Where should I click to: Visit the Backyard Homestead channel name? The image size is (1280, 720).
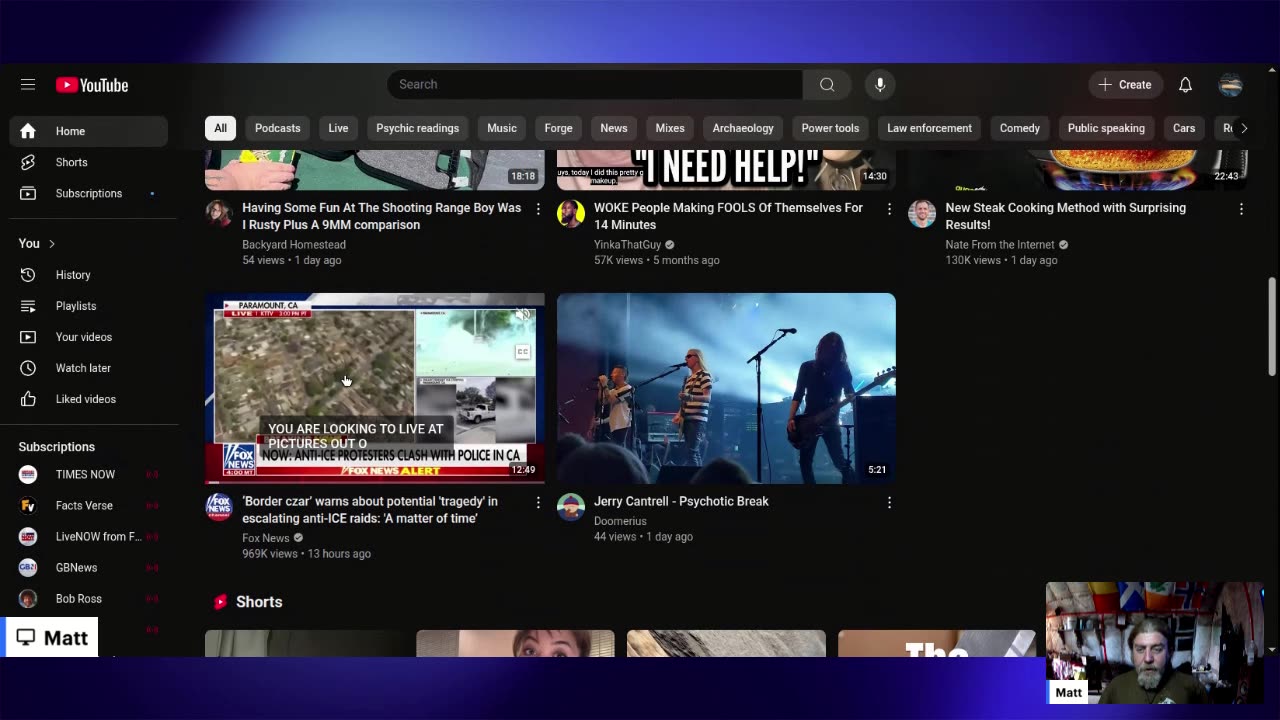pos(294,245)
